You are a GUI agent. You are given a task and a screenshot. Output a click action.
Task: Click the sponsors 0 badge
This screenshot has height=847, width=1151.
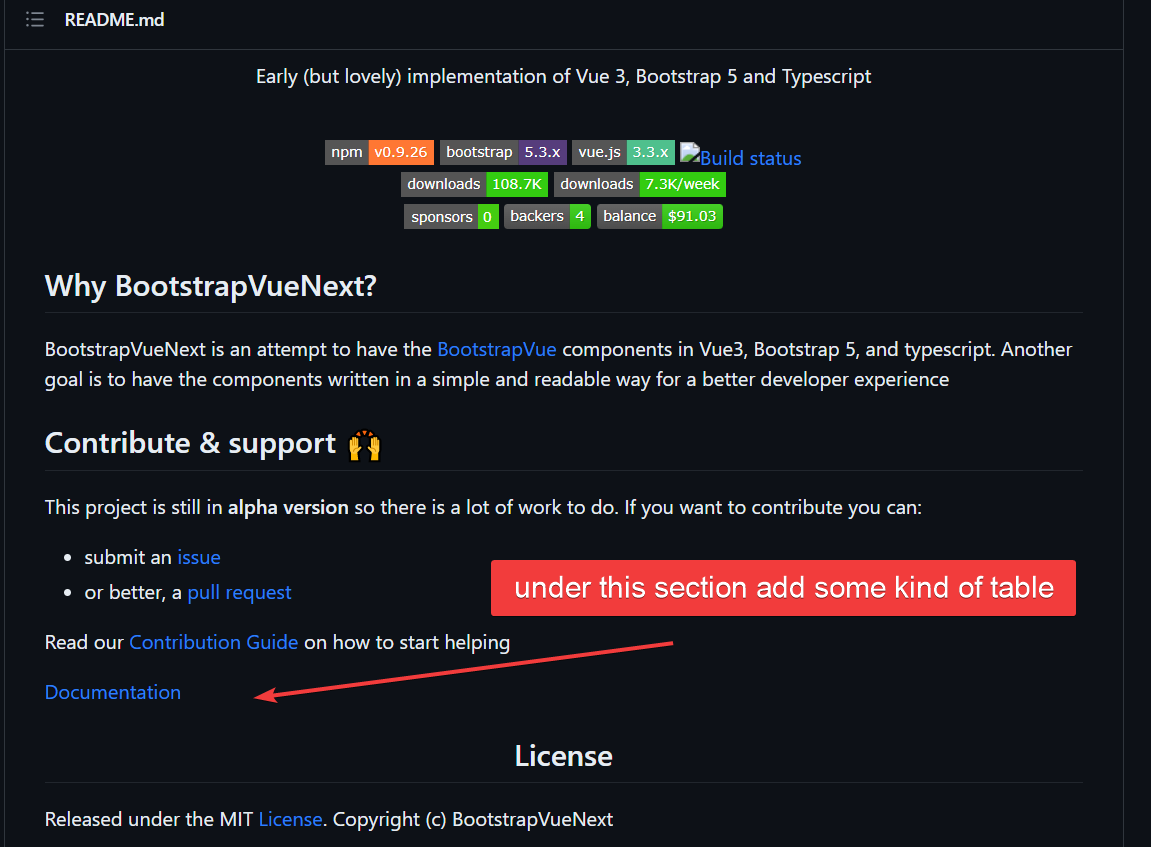451,216
